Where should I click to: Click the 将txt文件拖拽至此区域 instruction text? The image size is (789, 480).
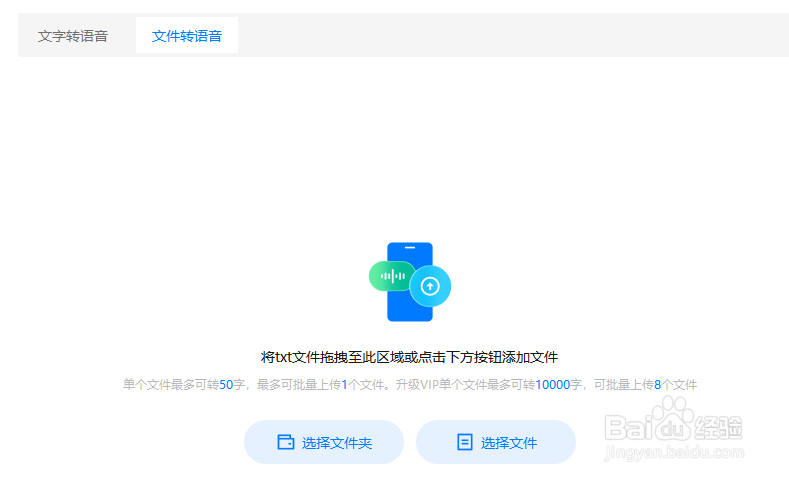409,357
